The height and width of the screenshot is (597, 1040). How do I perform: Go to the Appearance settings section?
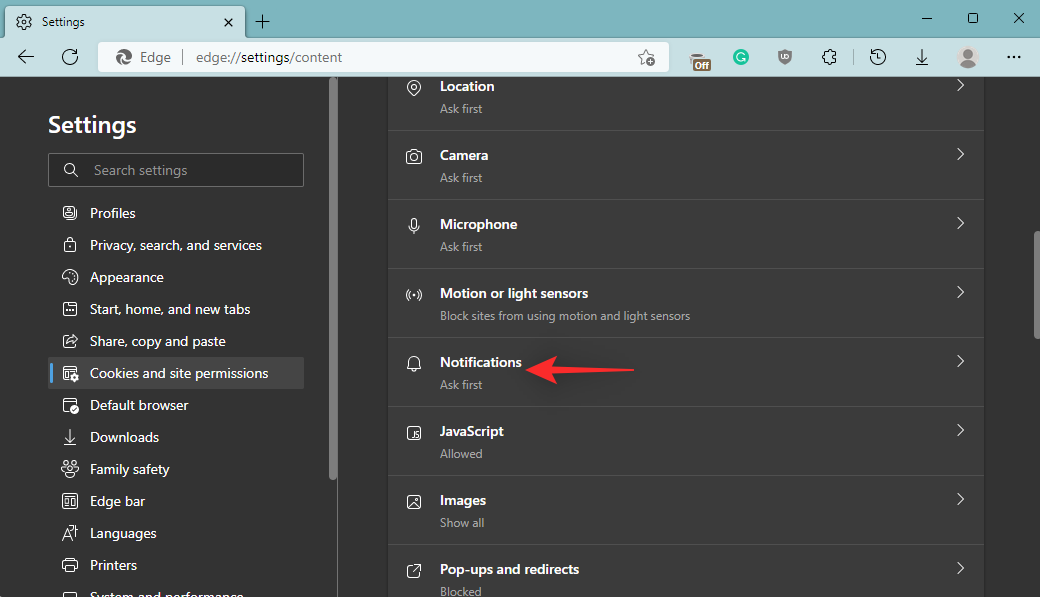coord(126,277)
